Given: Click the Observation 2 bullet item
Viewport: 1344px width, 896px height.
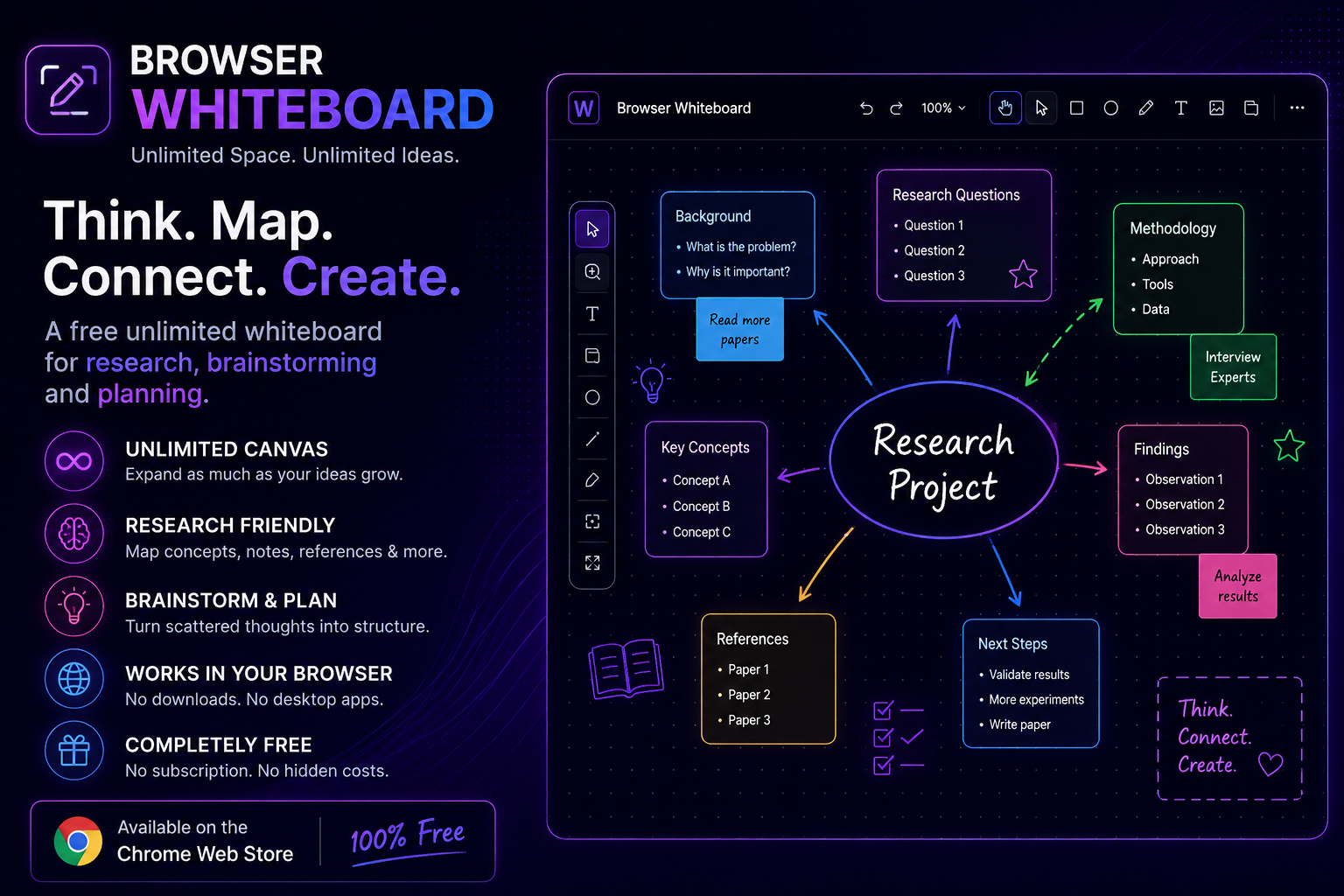Looking at the screenshot, I should click(1179, 505).
